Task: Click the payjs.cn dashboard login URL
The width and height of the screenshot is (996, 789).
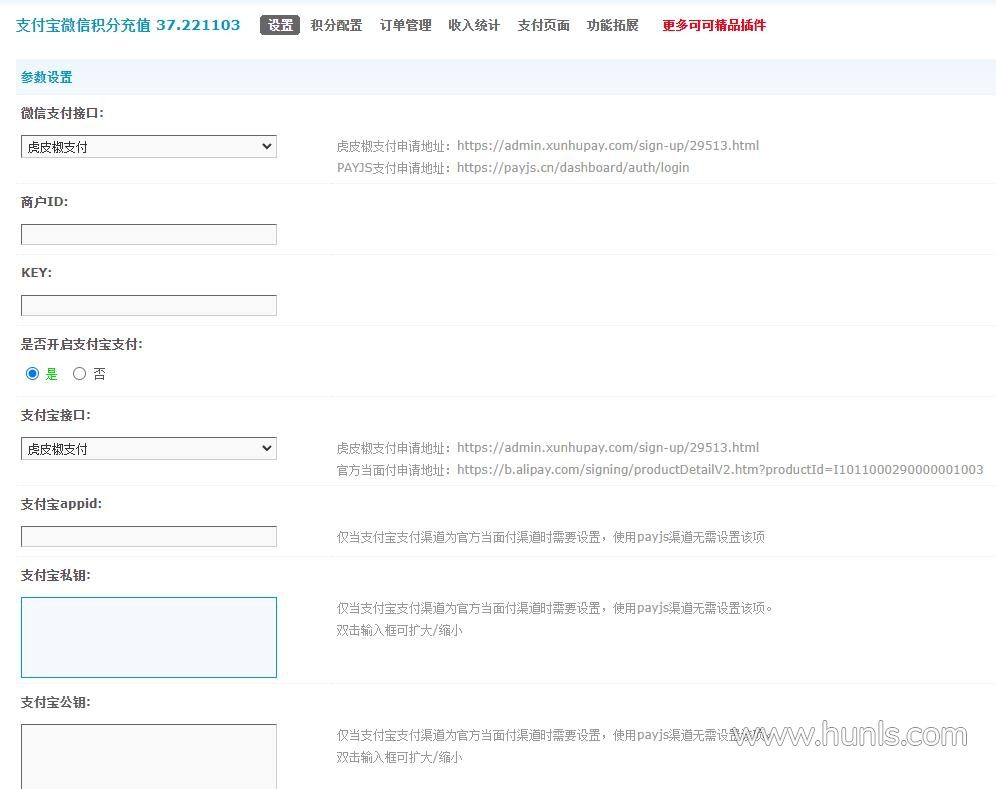Action: (573, 168)
